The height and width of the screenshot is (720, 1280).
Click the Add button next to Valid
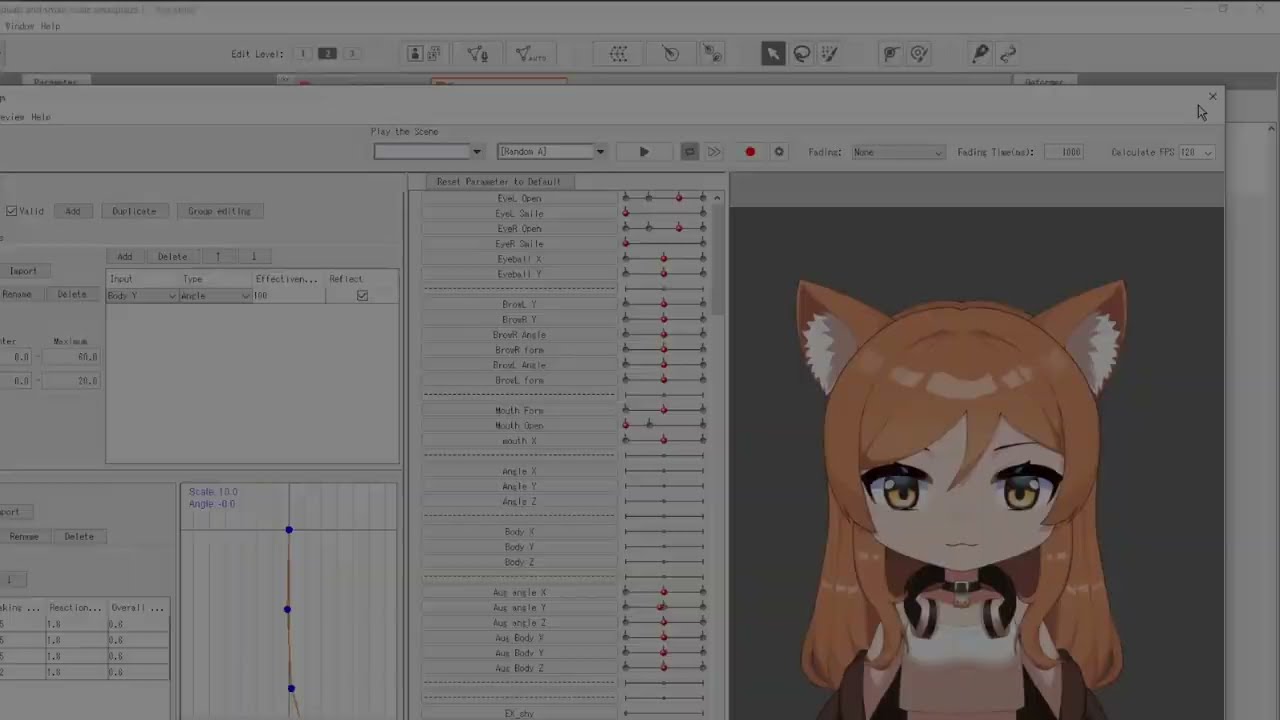coord(73,211)
